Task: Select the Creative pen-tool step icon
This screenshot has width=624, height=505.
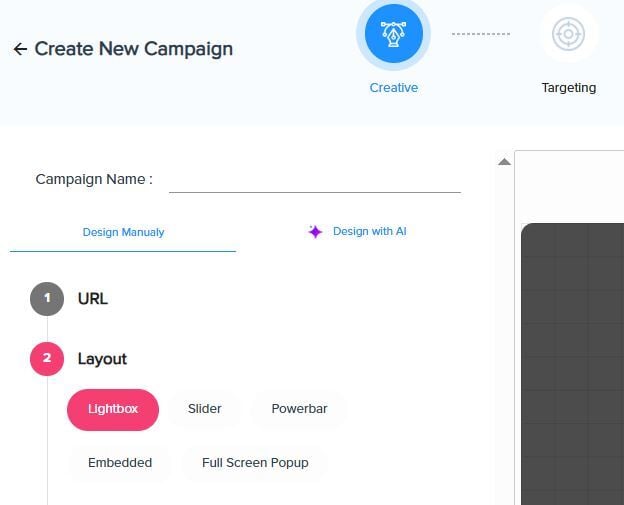Action: pos(393,34)
